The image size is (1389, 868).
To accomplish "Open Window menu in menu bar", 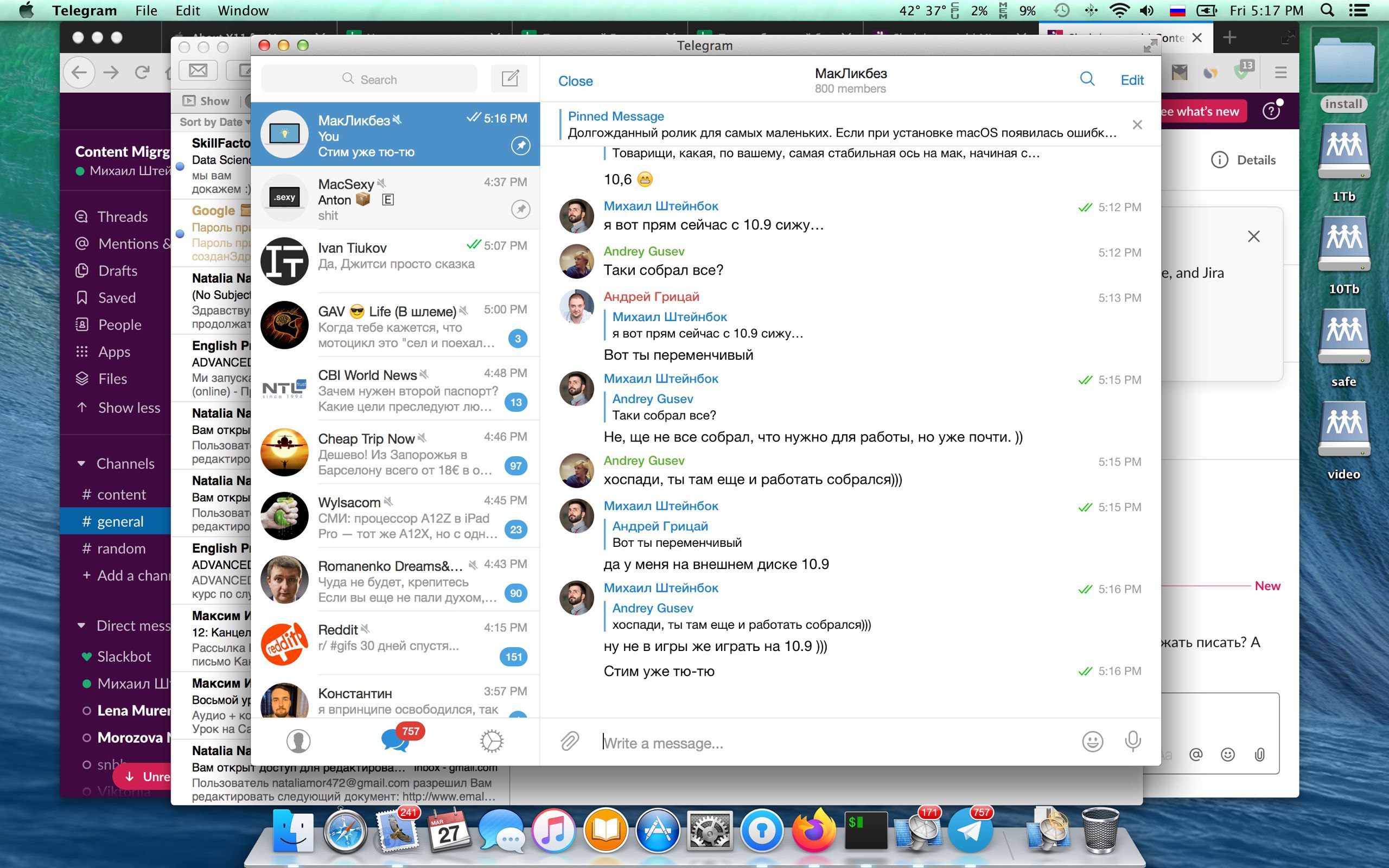I will 243,10.
